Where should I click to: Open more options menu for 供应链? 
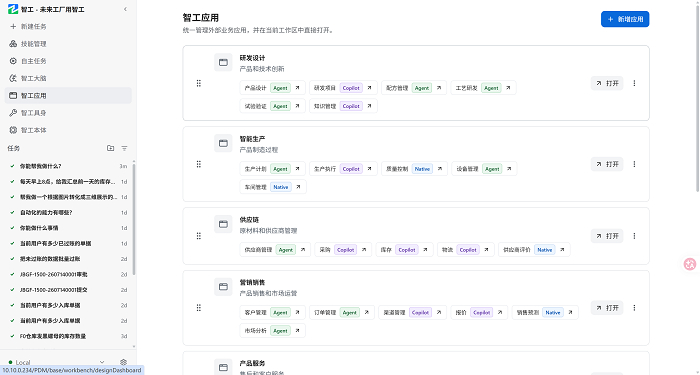point(634,236)
